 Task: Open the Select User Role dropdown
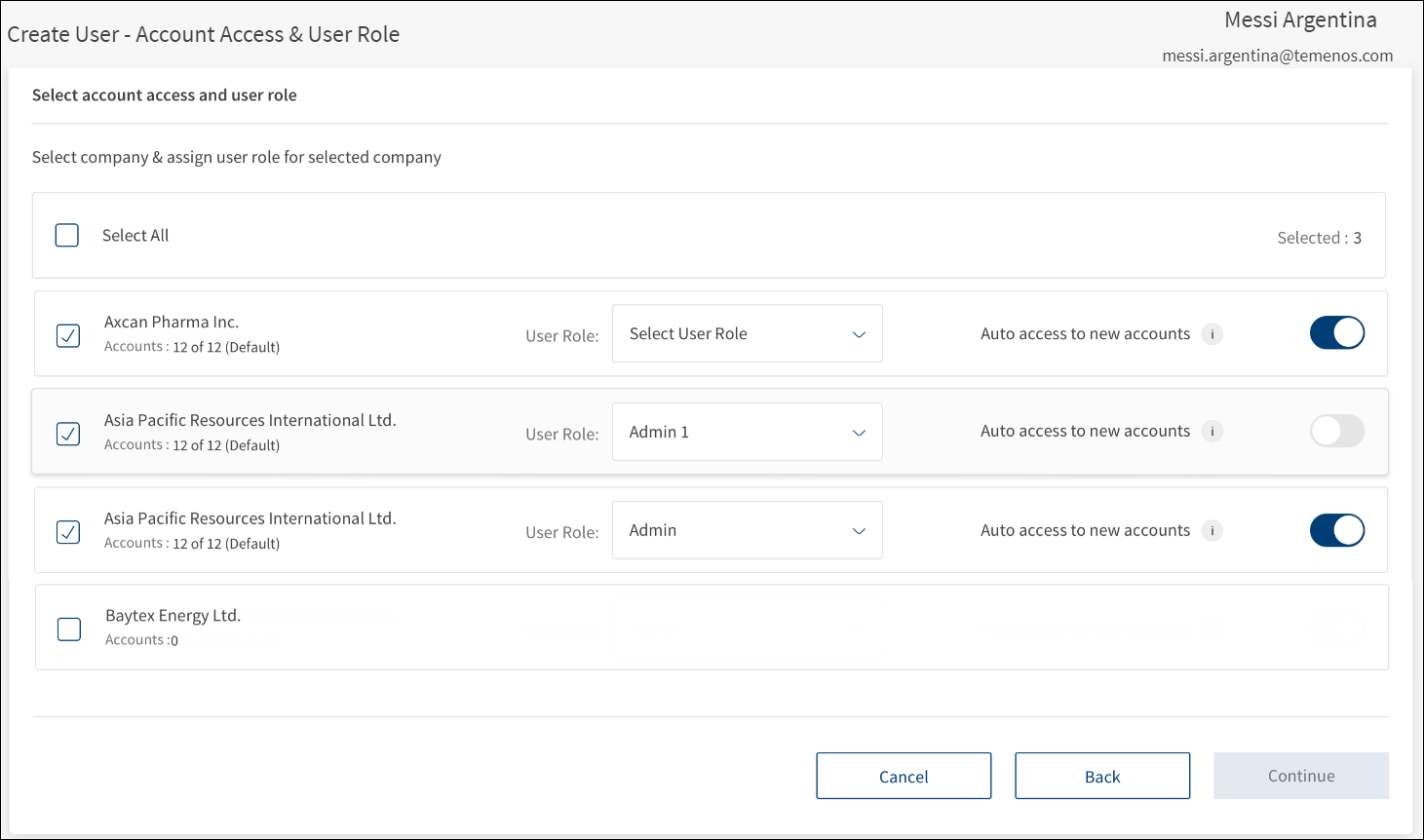[747, 334]
